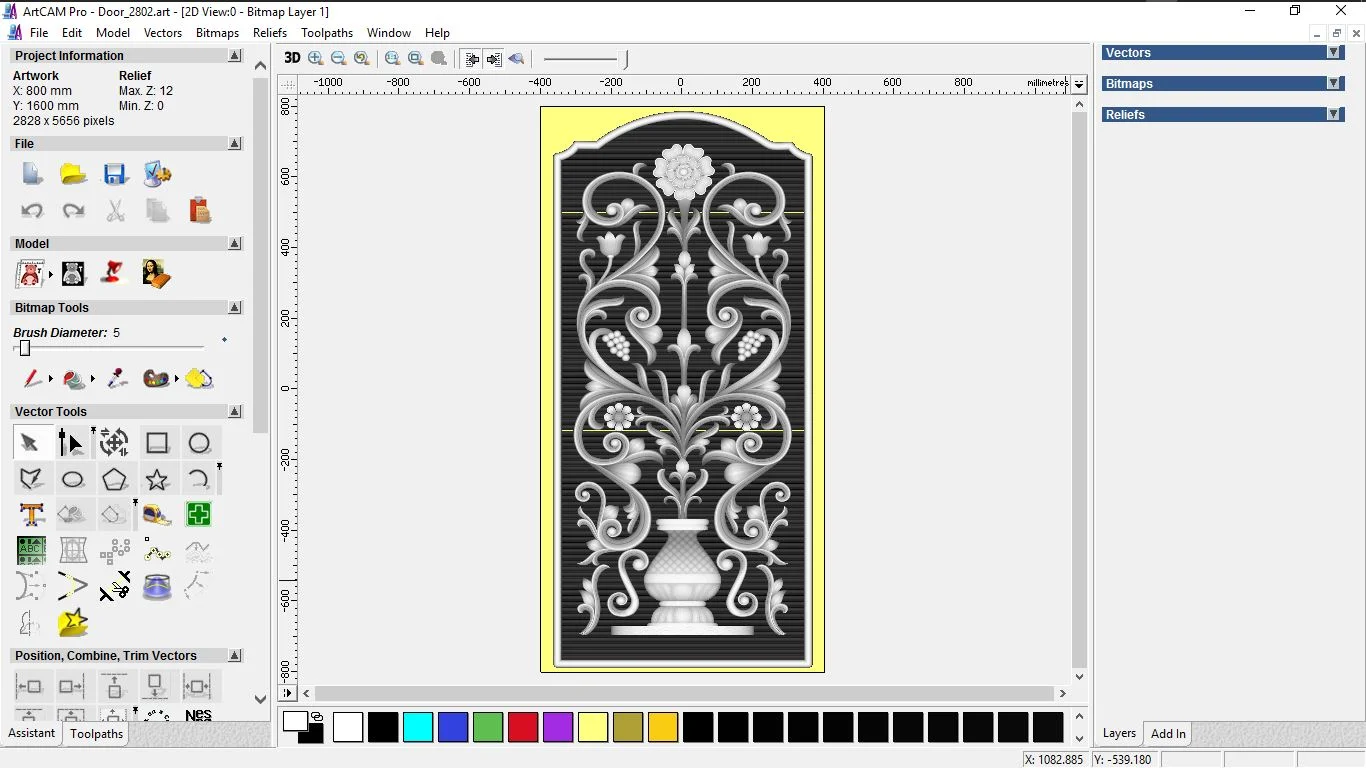Screen dimensions: 1366x768
Task: Open file using the yellow folder icon
Action: pos(73,175)
